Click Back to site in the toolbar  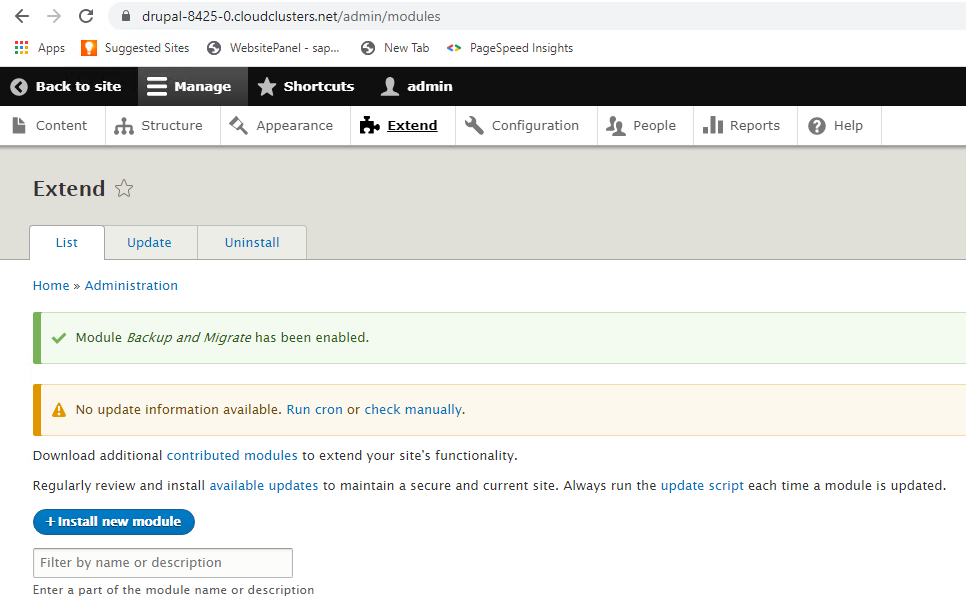pos(66,87)
